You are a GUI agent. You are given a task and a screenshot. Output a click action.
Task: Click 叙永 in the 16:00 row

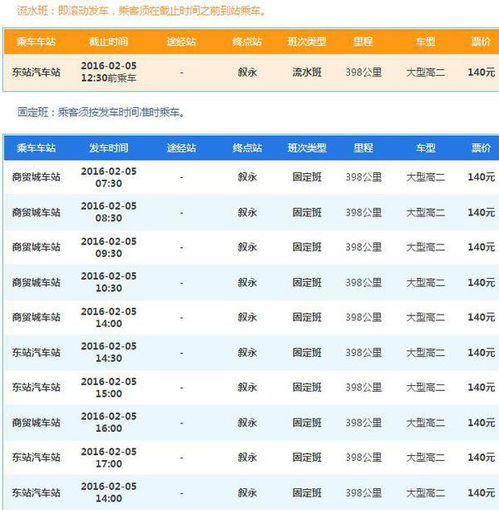247,423
